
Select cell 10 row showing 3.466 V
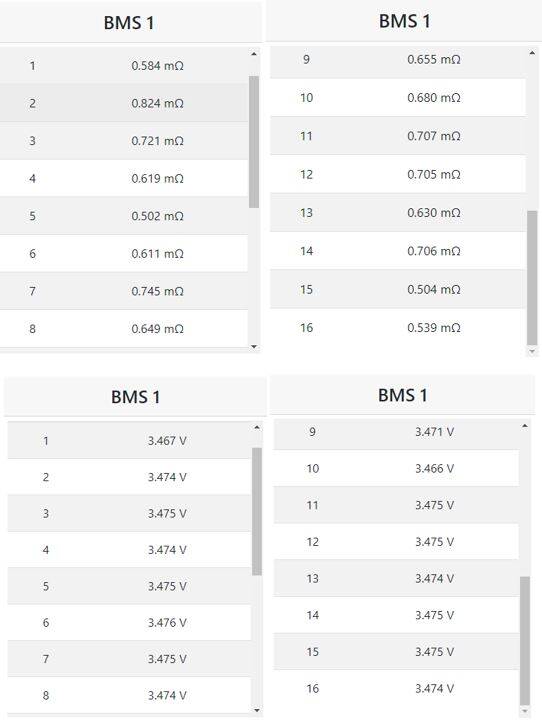coord(396,468)
